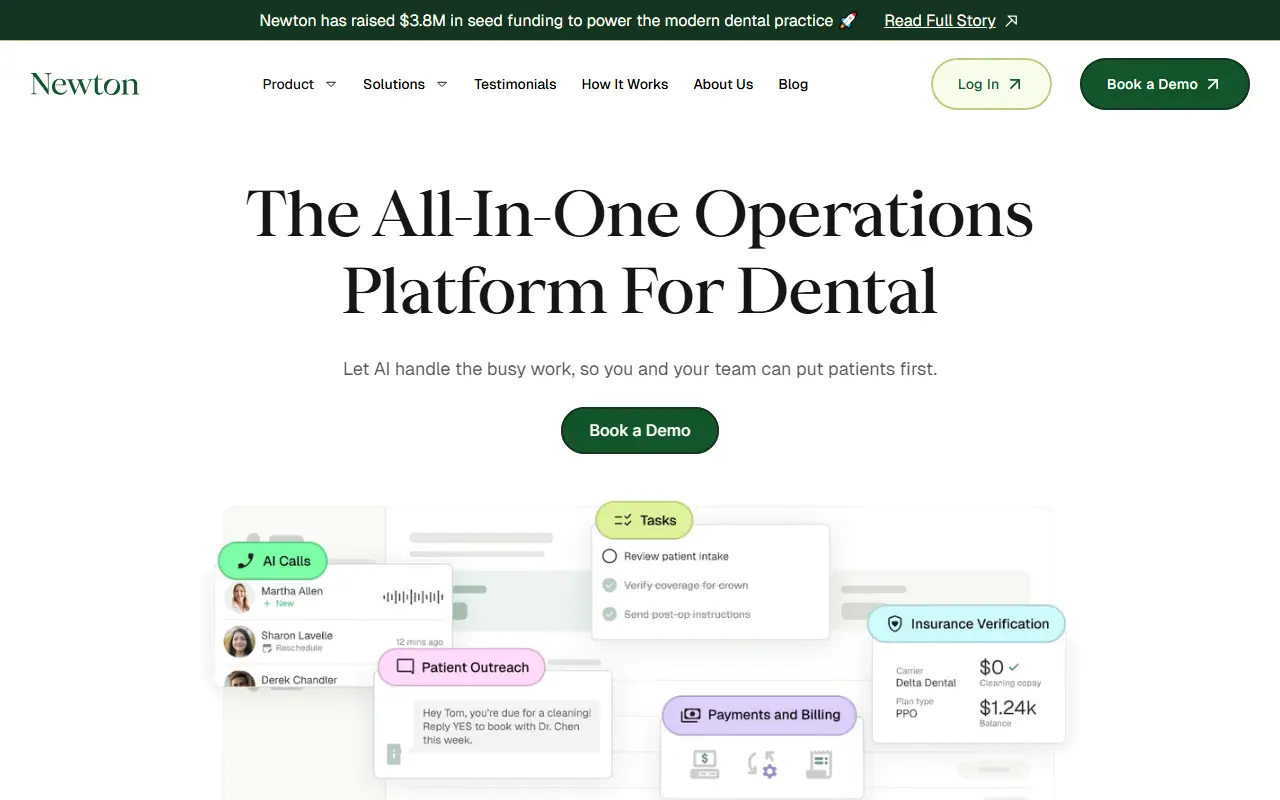Click the Patient Outreach chat icon

[405, 667]
